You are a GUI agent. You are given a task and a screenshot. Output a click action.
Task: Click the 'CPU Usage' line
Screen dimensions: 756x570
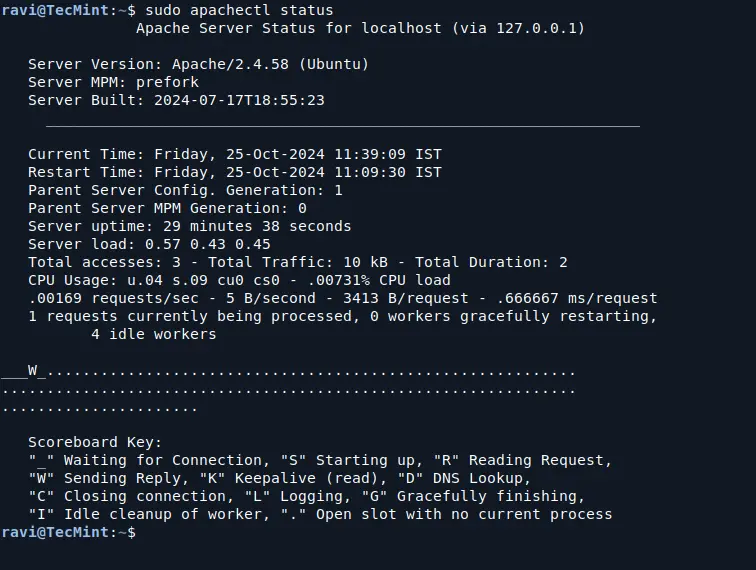(x=239, y=280)
